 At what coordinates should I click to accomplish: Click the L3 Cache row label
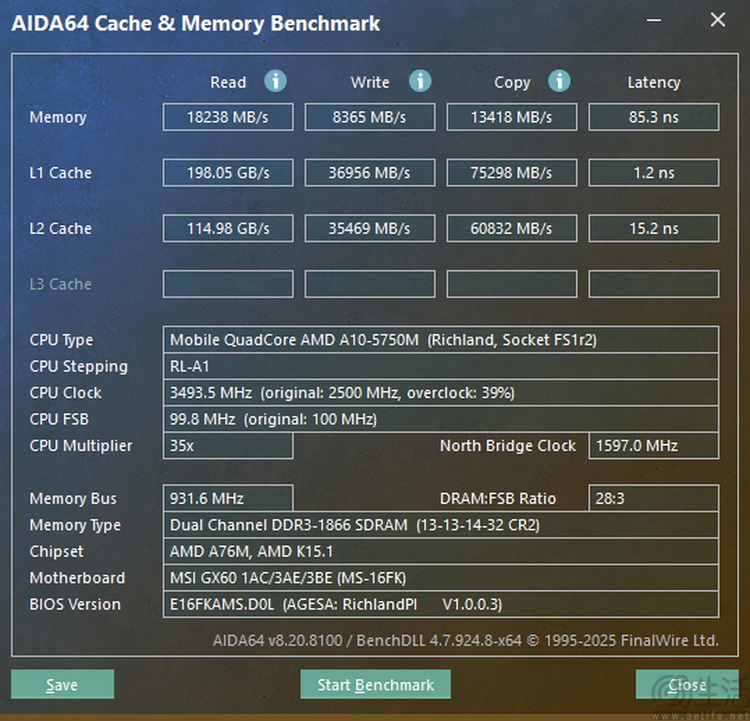(60, 284)
